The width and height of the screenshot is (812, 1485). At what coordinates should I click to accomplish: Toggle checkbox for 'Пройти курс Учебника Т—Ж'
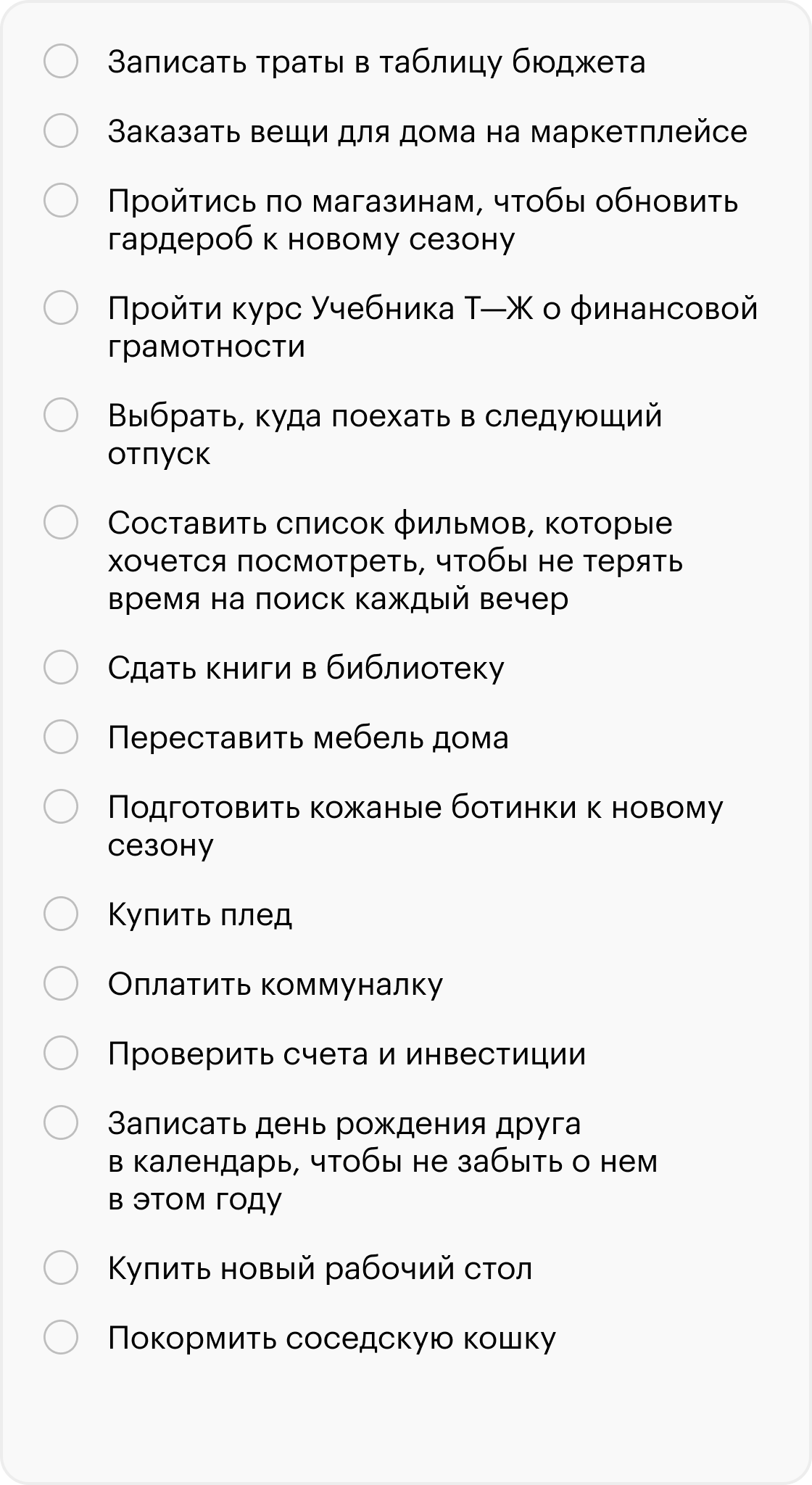click(x=61, y=307)
